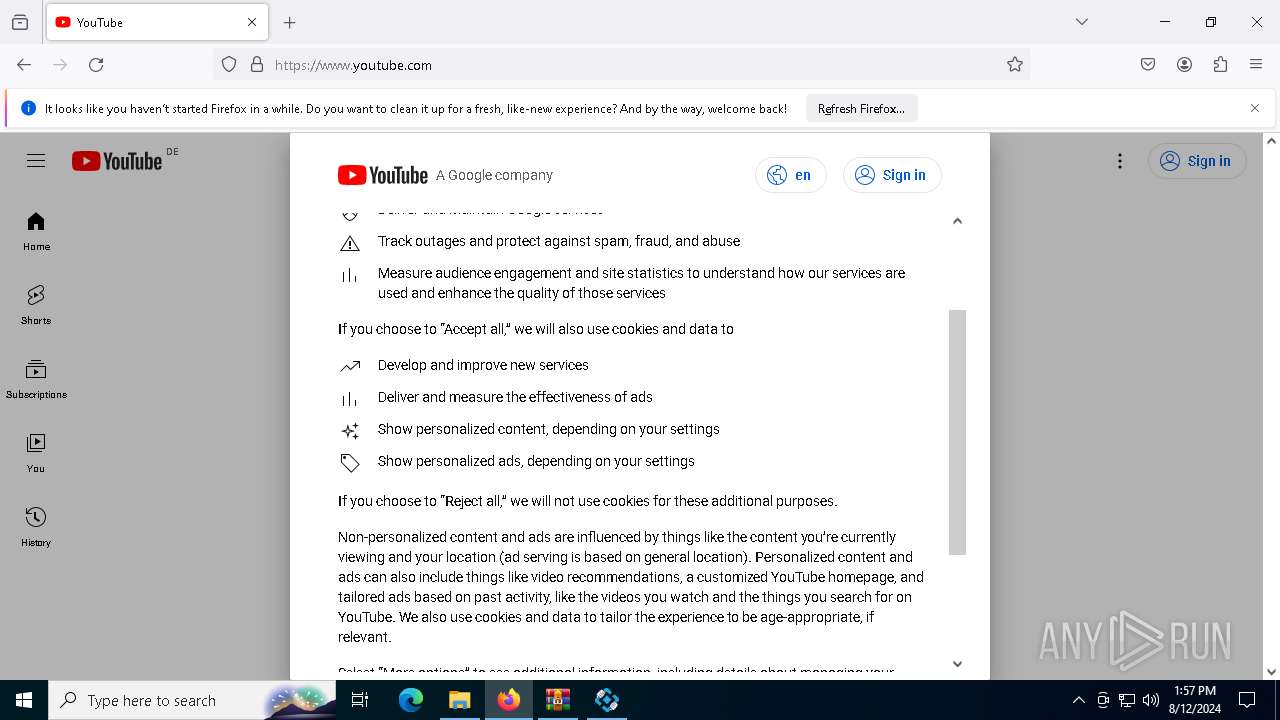Switch to Firefox taskbar icon
This screenshot has width=1280, height=720.
pos(509,700)
